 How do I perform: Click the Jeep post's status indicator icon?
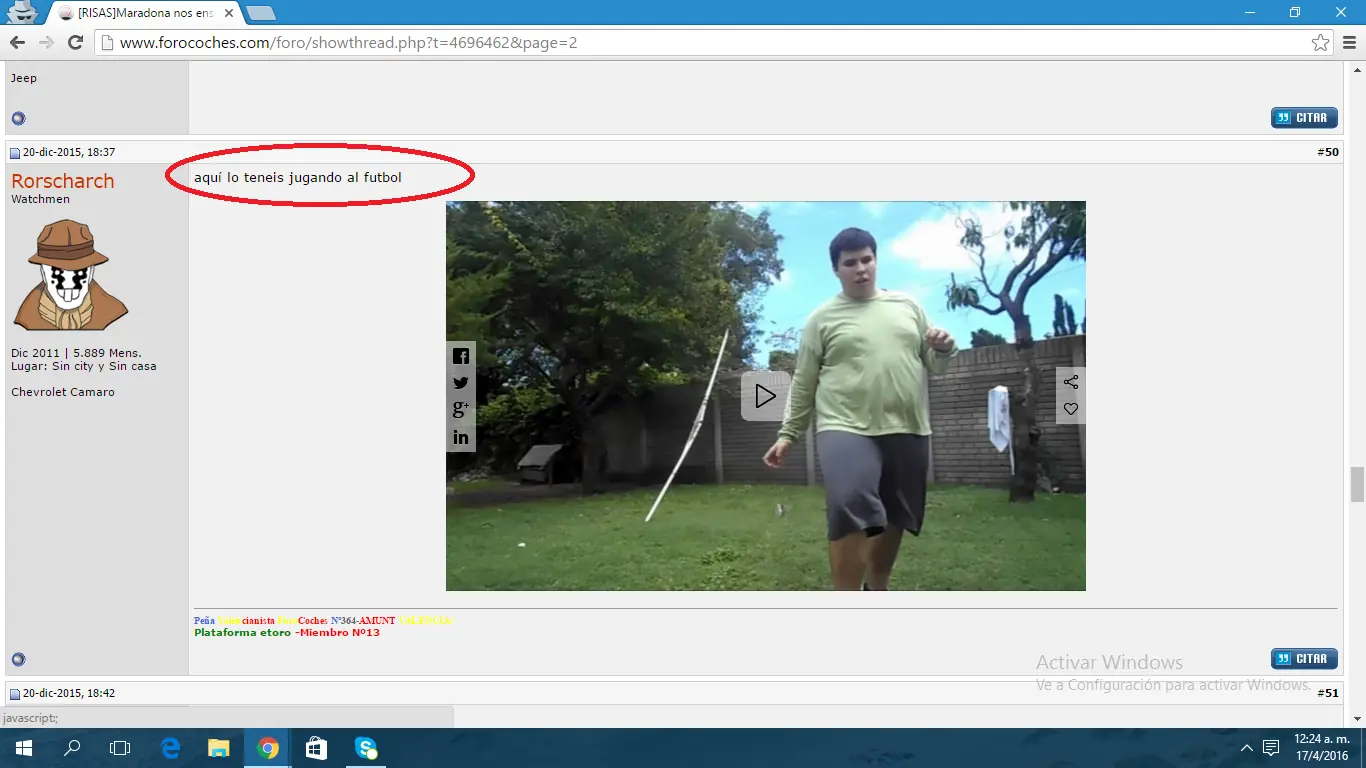(18, 119)
